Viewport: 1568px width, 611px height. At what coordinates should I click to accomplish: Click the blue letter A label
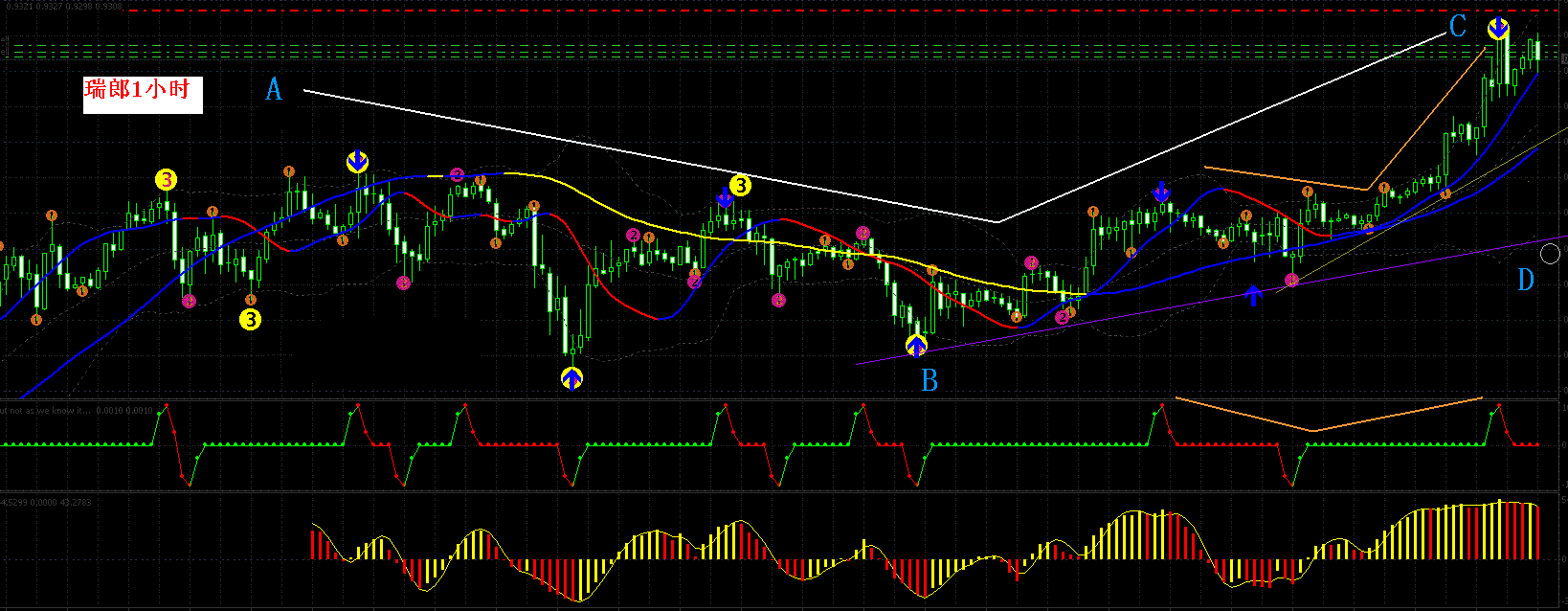(274, 90)
